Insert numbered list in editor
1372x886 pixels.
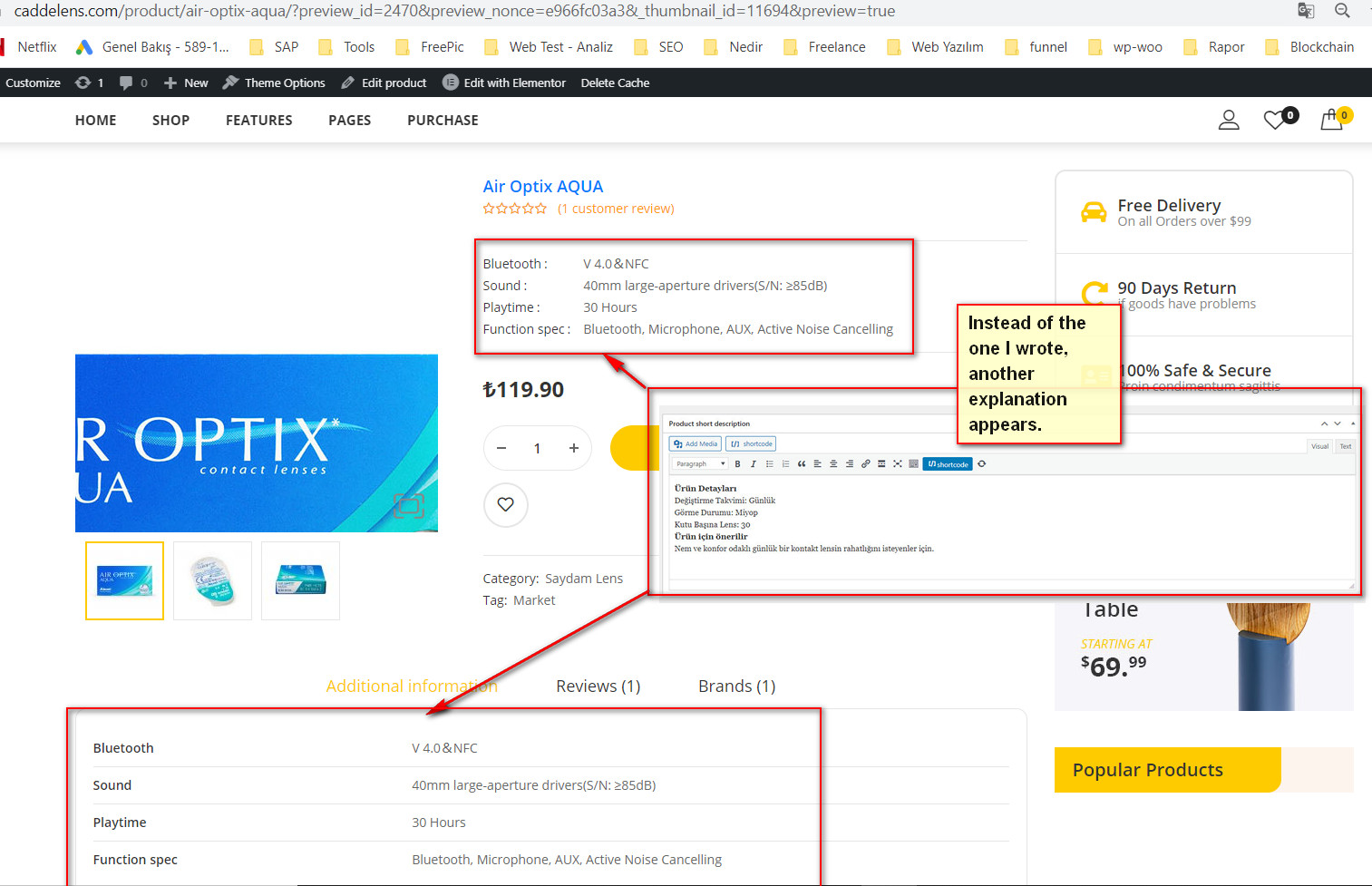(785, 463)
